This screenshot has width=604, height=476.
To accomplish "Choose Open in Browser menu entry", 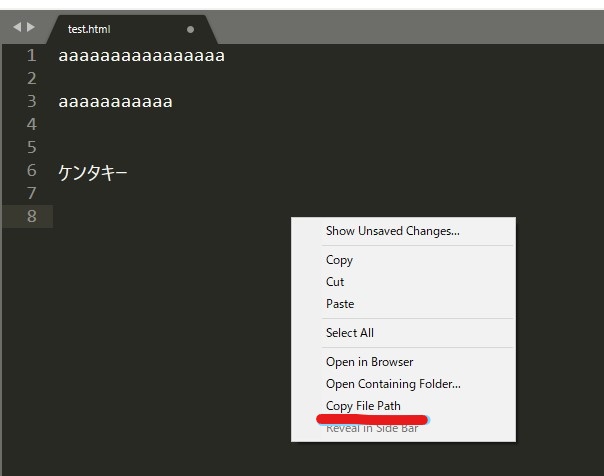I will click(x=403, y=362).
